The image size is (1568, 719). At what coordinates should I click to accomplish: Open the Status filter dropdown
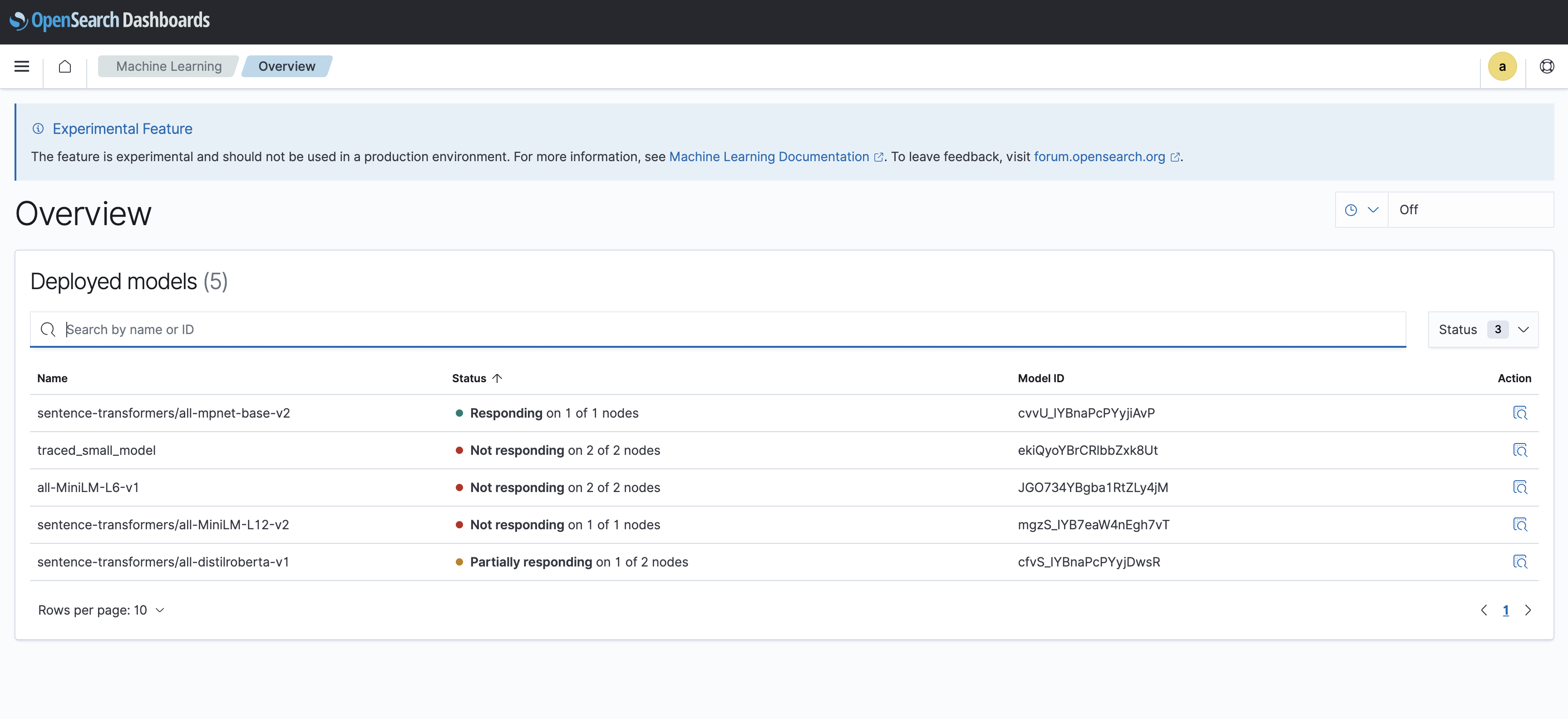(1483, 330)
